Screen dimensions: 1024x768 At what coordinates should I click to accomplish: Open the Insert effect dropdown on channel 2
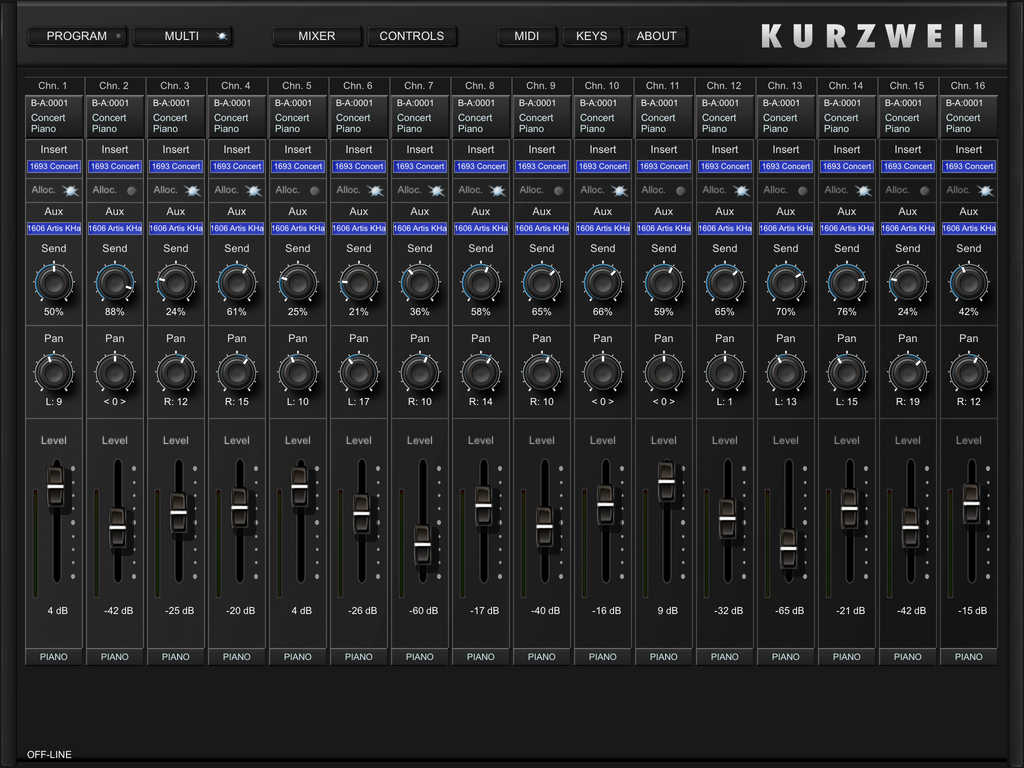(115, 166)
